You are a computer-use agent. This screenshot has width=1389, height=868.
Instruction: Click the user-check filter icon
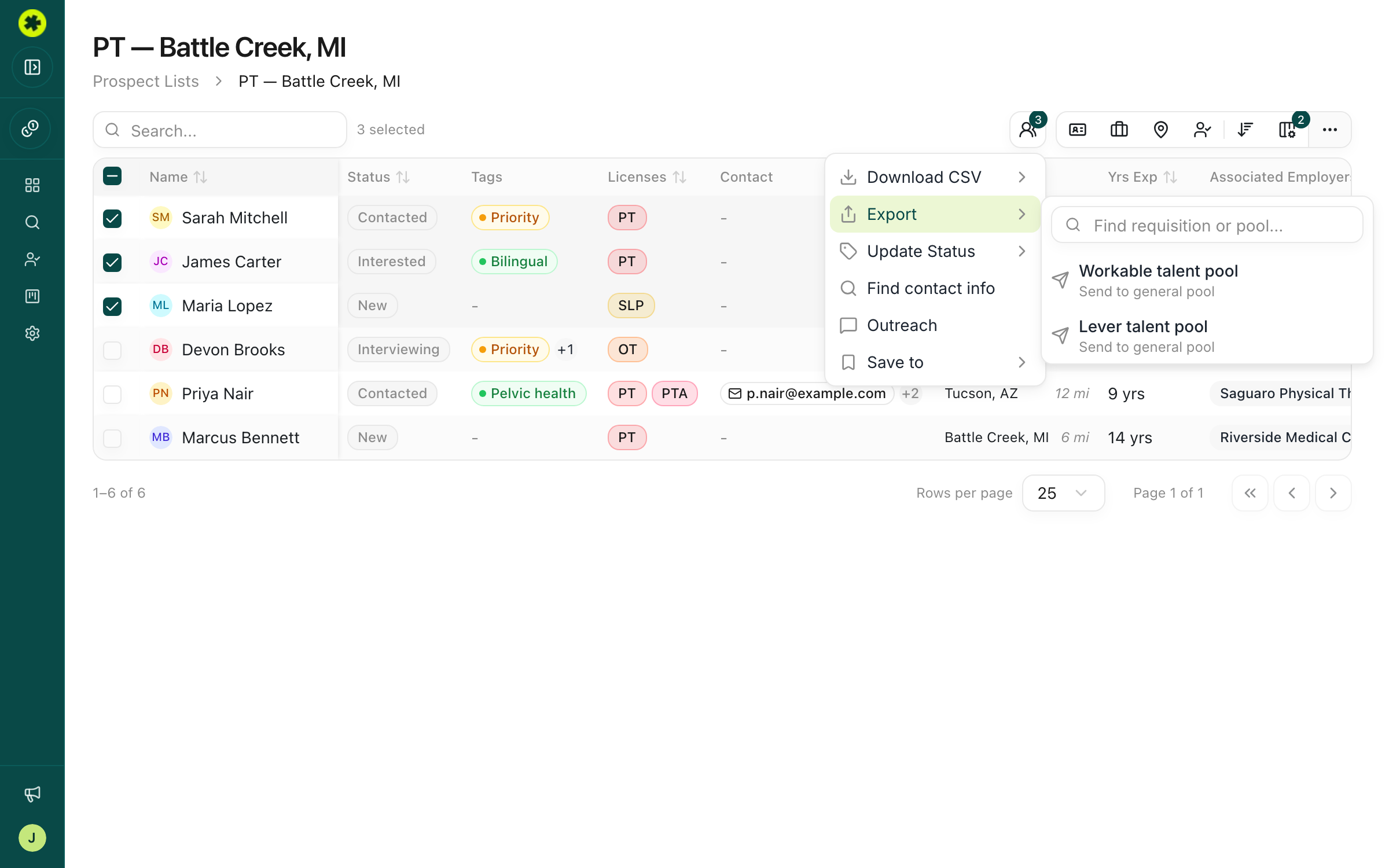pos(1203,130)
